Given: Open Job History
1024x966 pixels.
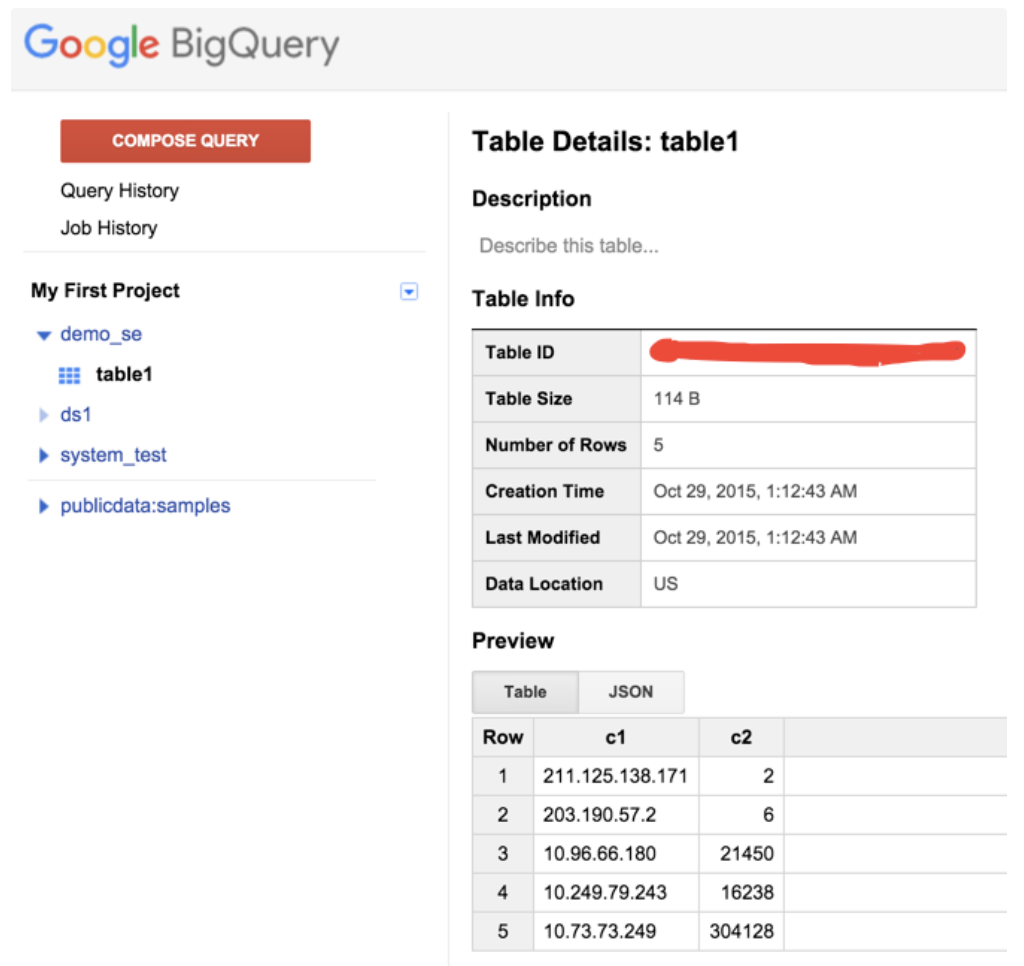Looking at the screenshot, I should pos(108,228).
